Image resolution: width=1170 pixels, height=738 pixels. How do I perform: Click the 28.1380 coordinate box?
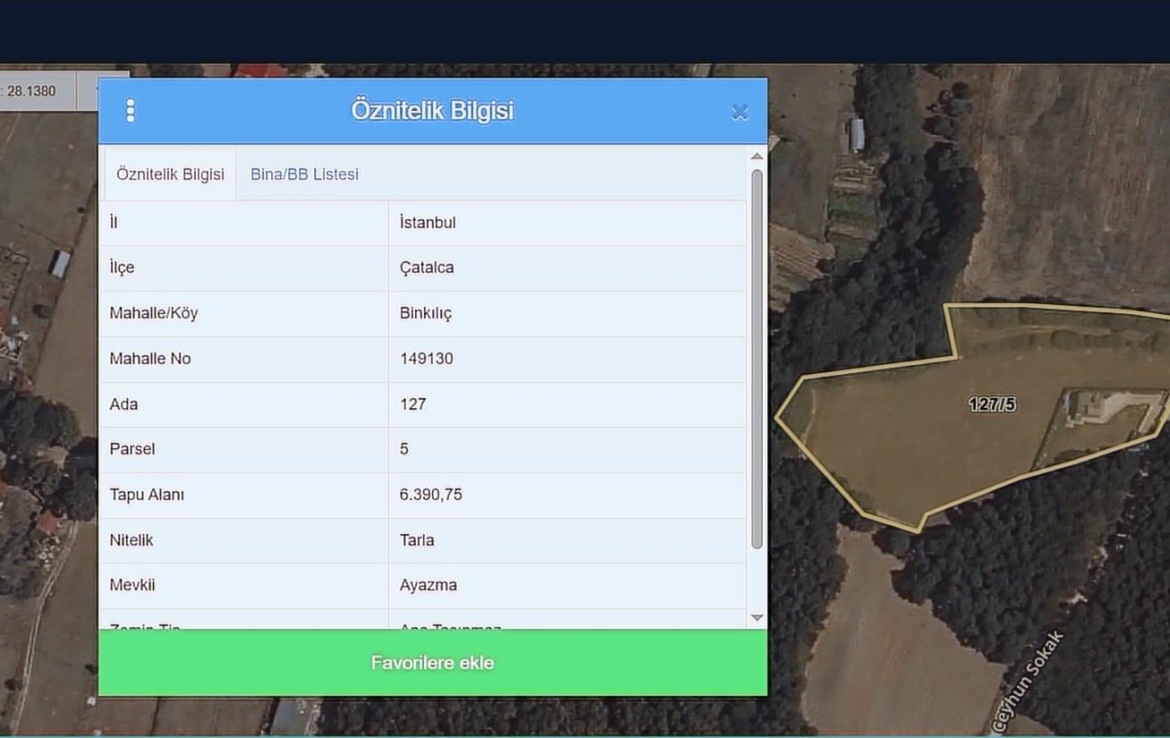[32, 91]
